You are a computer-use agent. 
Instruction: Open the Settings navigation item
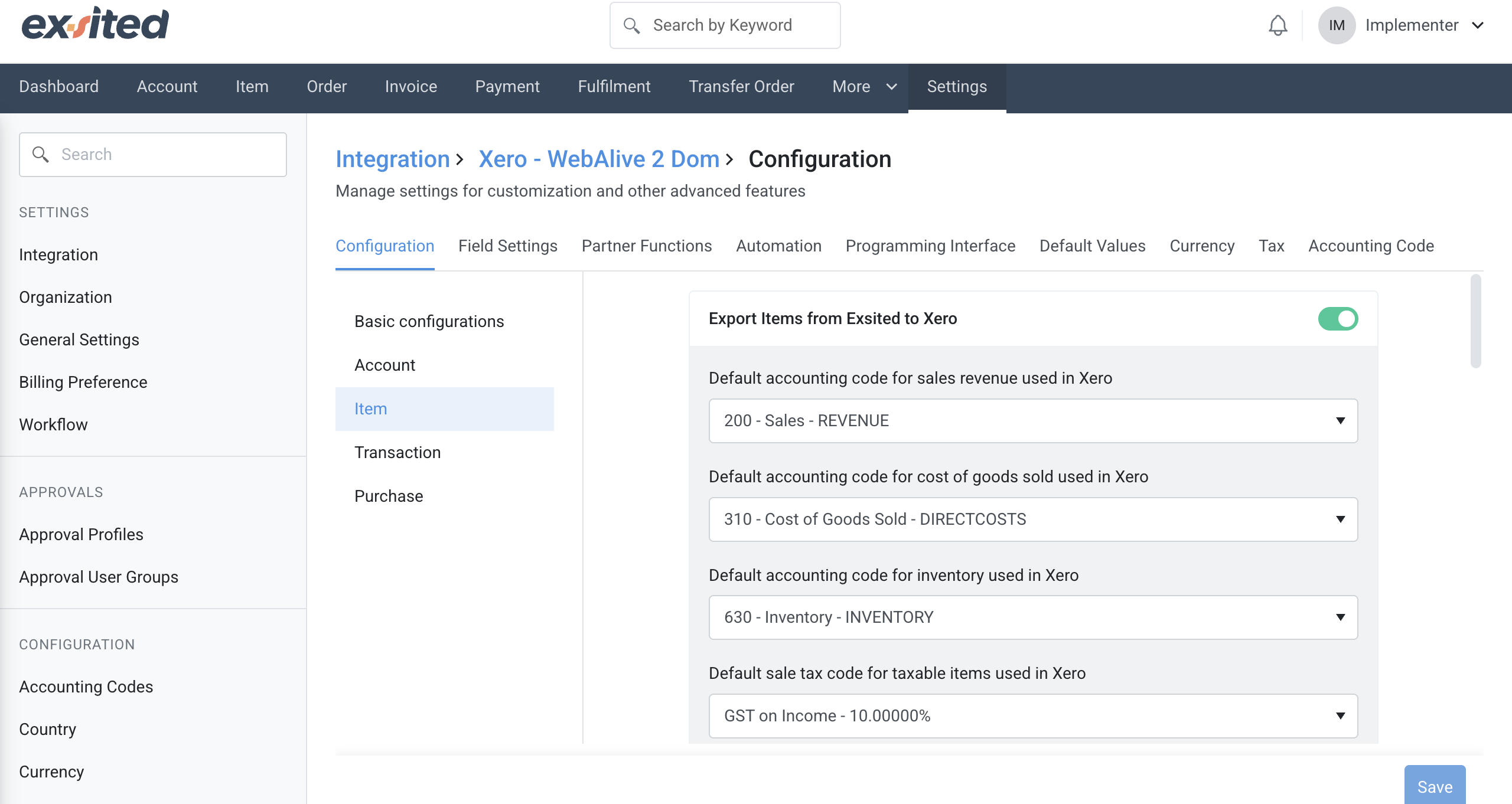coord(957,87)
